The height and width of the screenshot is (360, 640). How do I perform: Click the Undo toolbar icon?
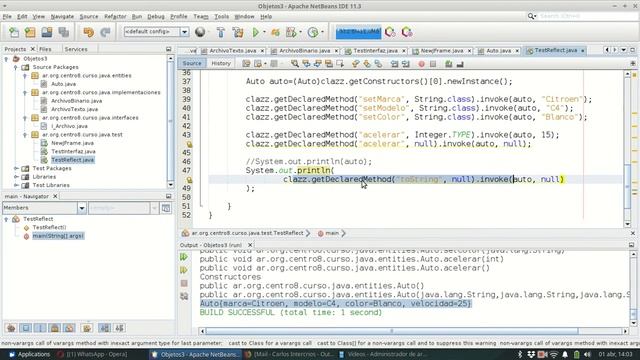(88, 32)
